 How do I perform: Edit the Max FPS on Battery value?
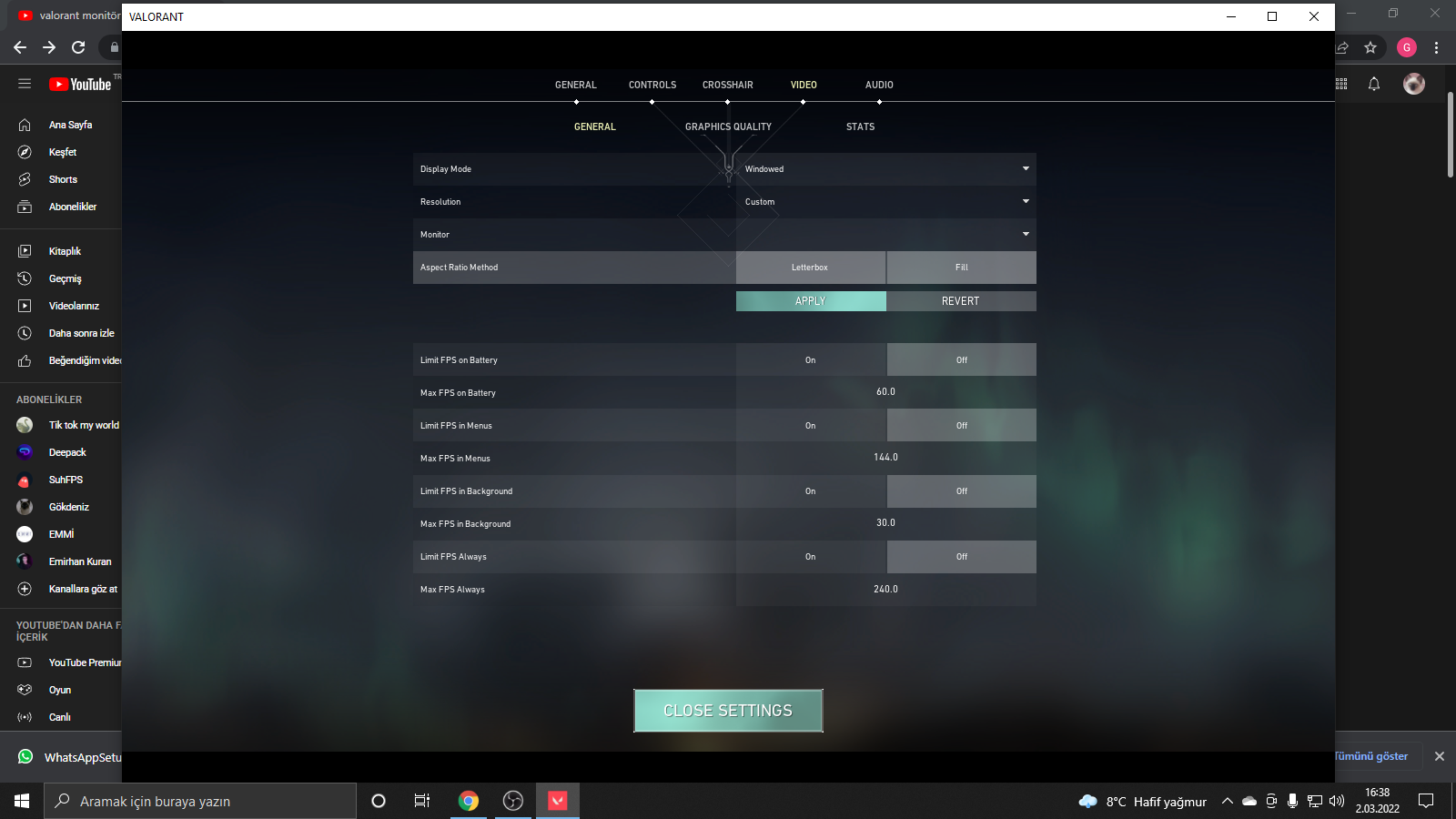(886, 392)
